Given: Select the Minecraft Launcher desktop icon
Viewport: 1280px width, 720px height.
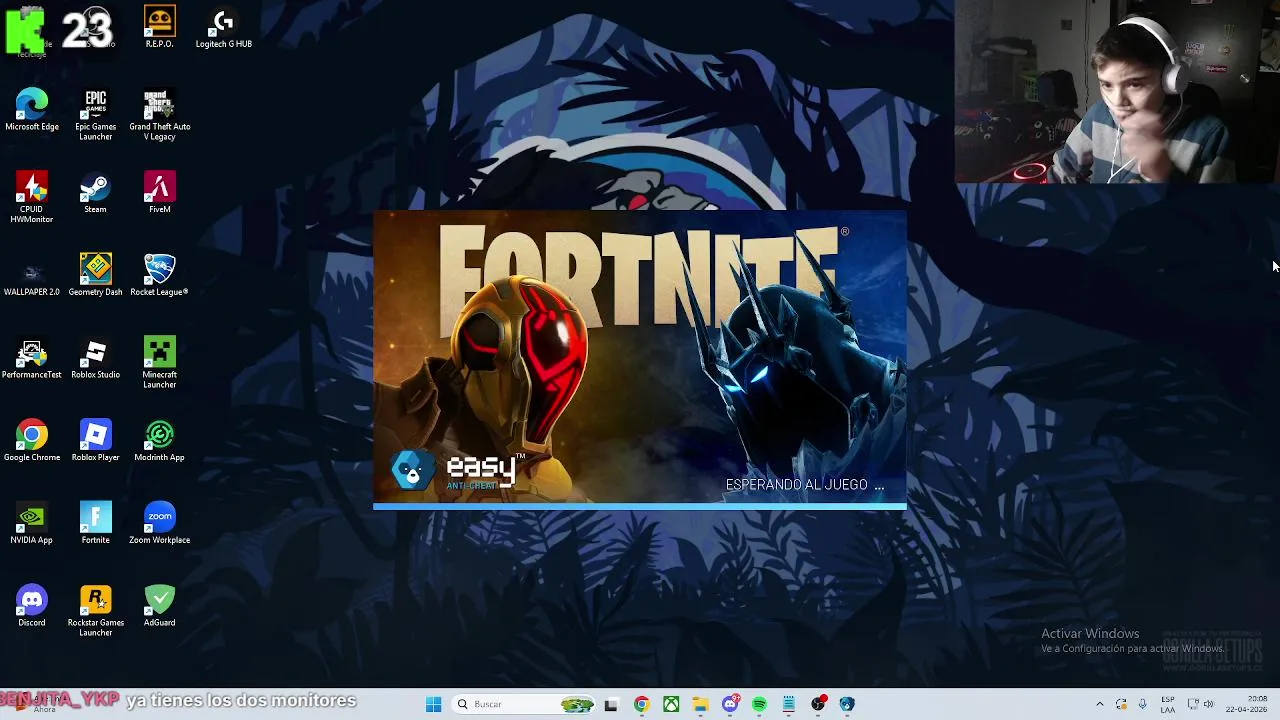Looking at the screenshot, I should 159,363.
